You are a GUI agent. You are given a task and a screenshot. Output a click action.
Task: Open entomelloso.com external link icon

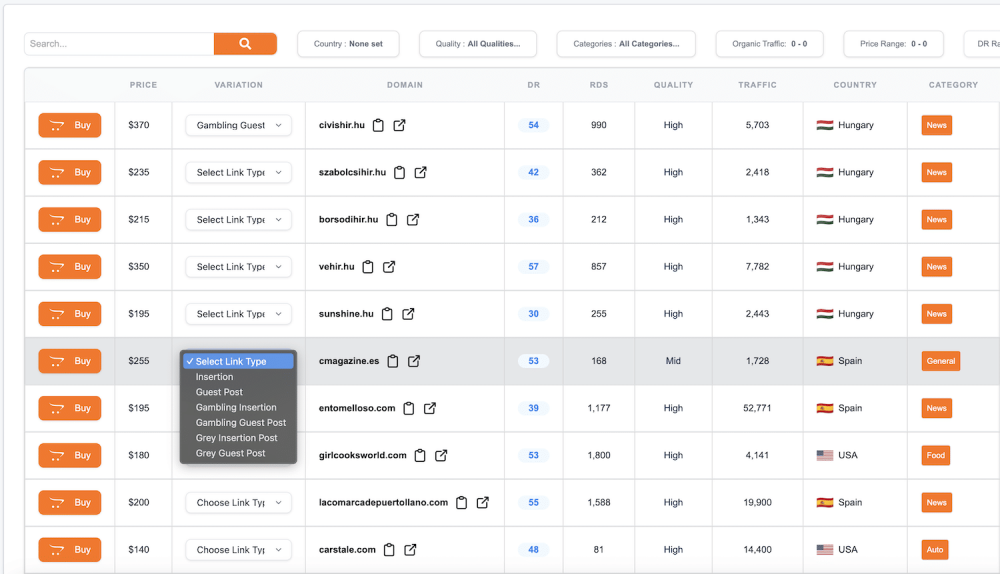point(430,408)
